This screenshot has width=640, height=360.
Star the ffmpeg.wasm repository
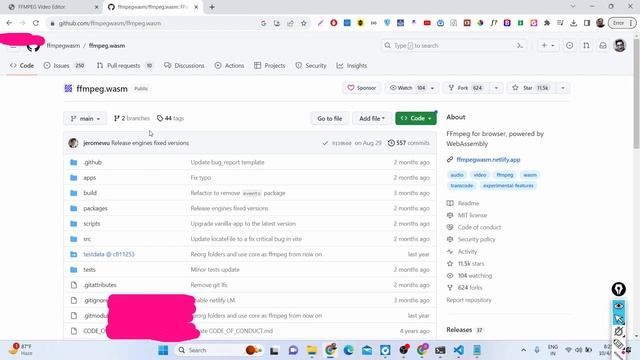[531, 88]
